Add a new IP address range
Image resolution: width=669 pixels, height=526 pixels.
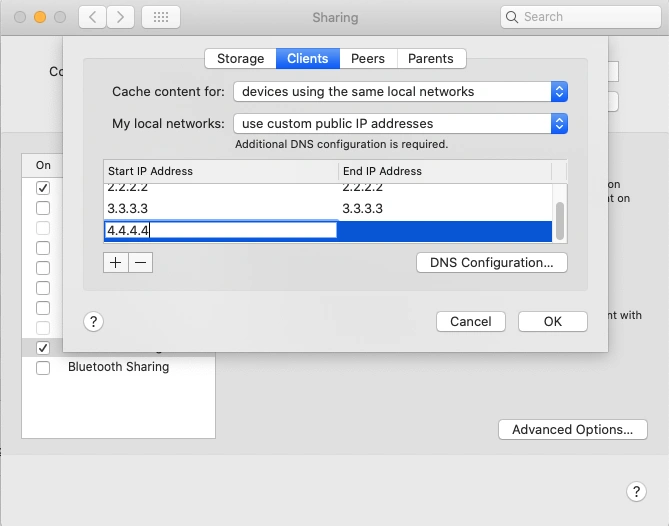click(x=116, y=262)
